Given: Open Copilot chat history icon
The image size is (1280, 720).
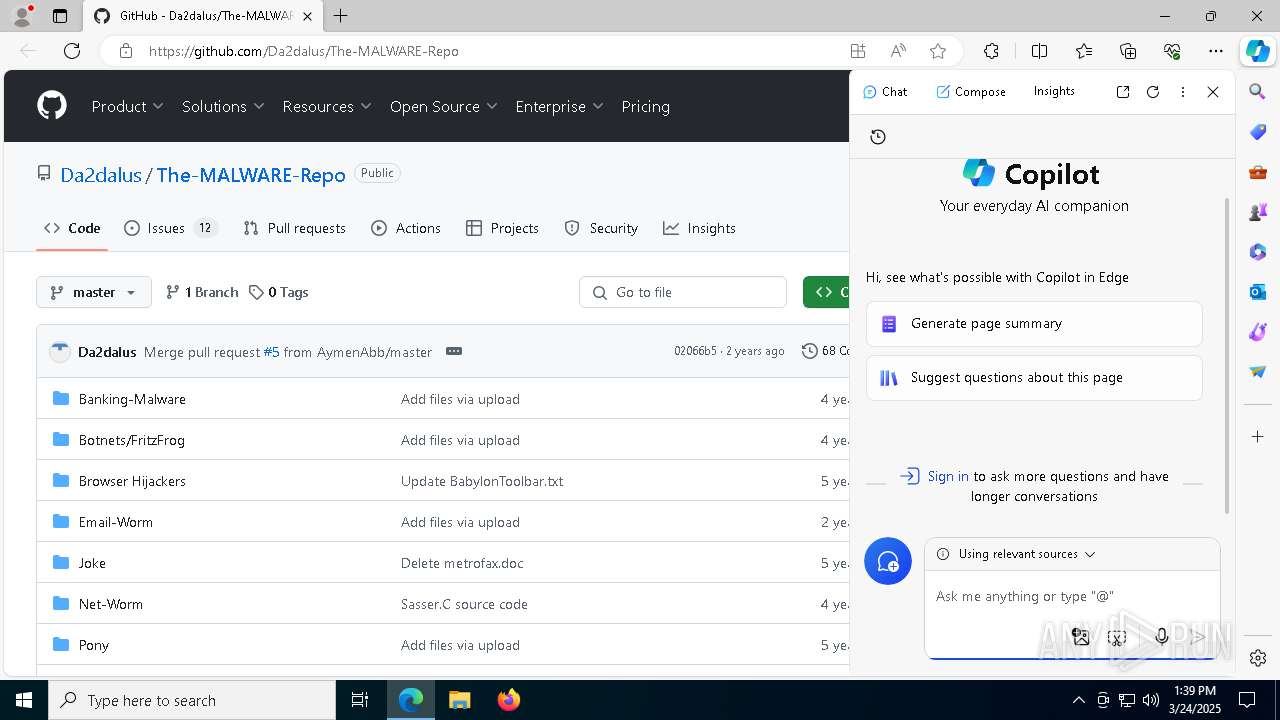Looking at the screenshot, I should pos(878,137).
